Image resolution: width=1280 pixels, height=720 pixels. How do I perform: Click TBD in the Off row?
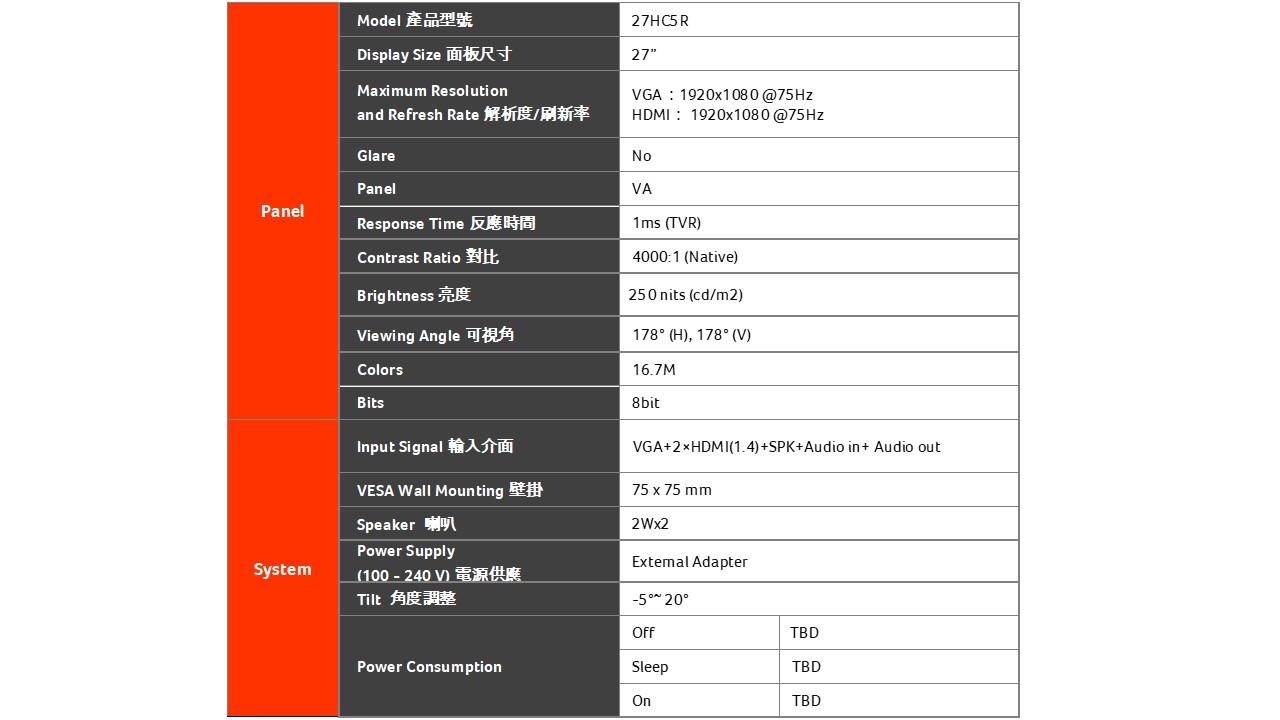(x=804, y=633)
